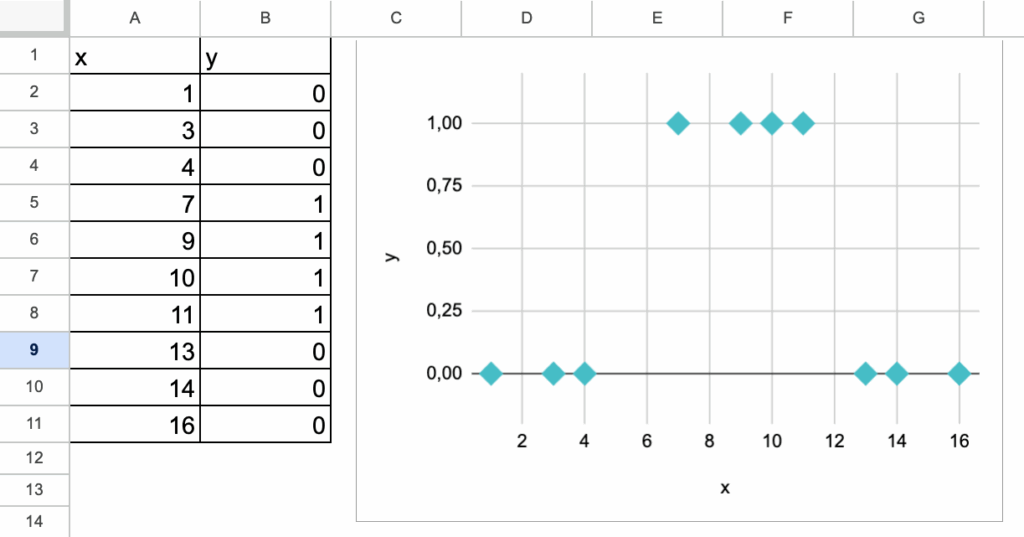Click the chart data point at x=16
This screenshot has height=537, width=1024.
pyautogui.click(x=959, y=374)
